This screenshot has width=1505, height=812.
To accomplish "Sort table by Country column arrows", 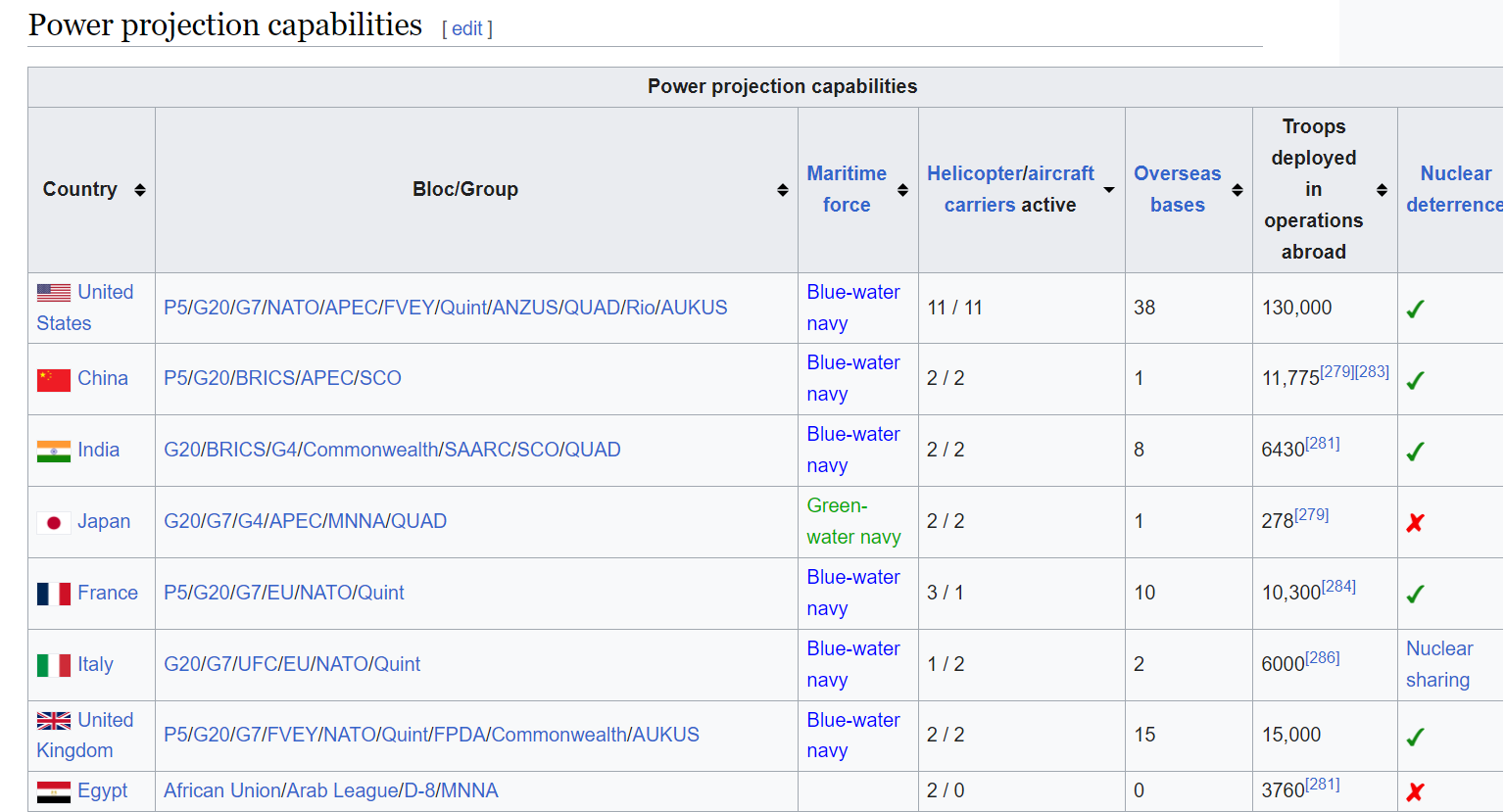I will tap(140, 190).
